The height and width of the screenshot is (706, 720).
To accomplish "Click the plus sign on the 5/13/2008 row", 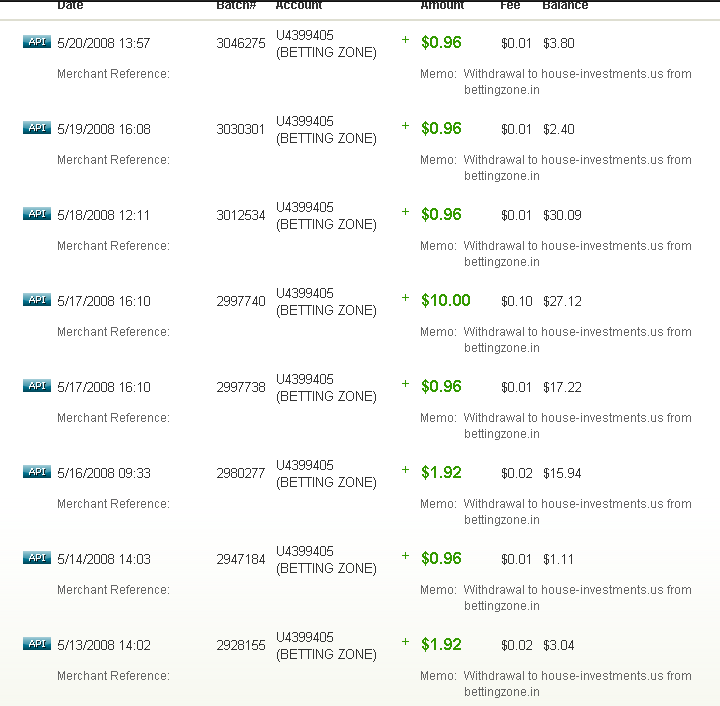I will tap(405, 642).
